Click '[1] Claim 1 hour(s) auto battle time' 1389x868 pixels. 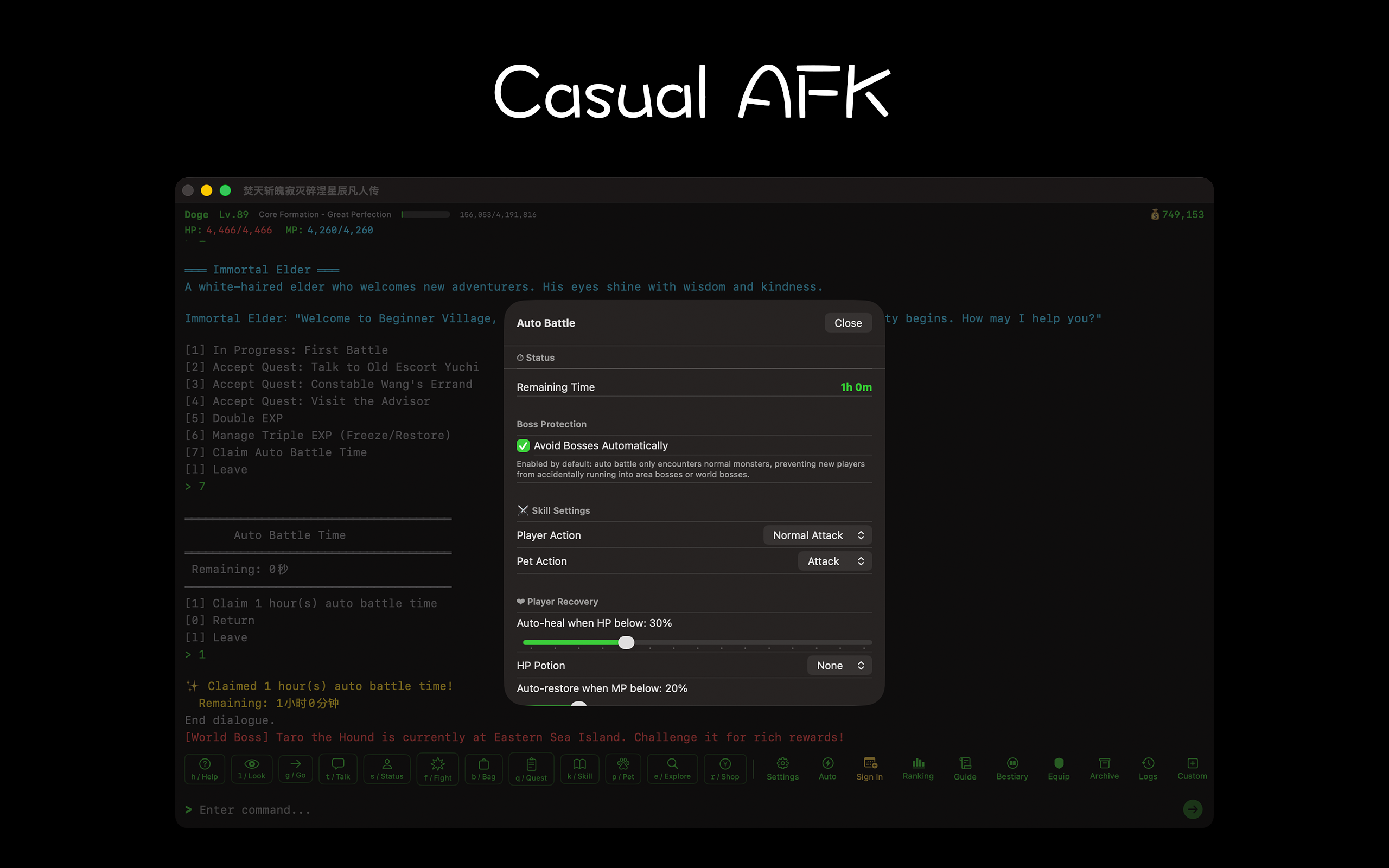(x=310, y=603)
